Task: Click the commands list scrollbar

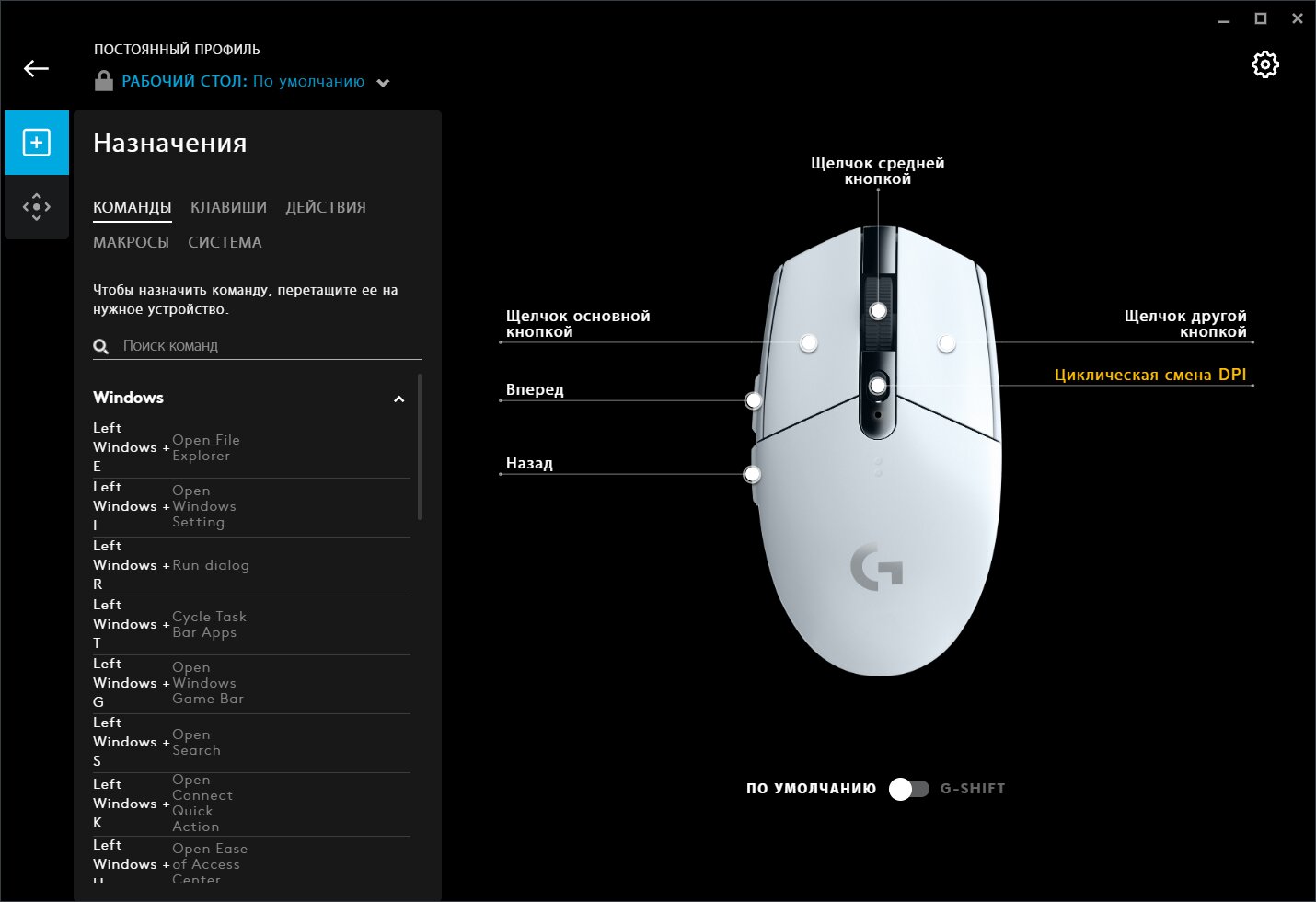Action: [421, 446]
